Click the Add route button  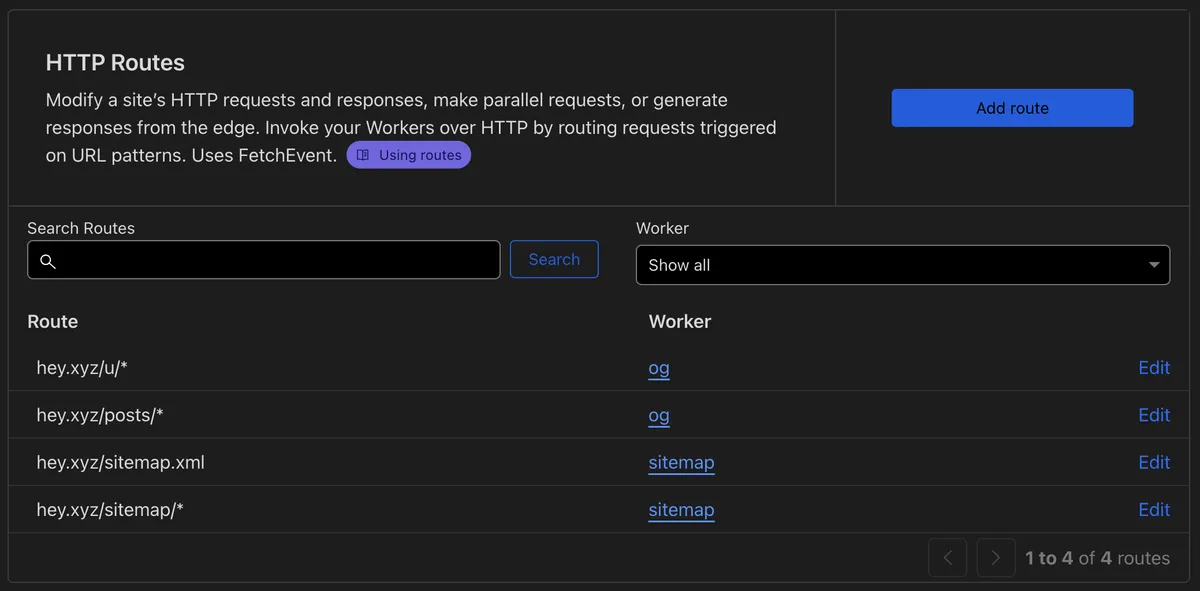[x=1012, y=108]
